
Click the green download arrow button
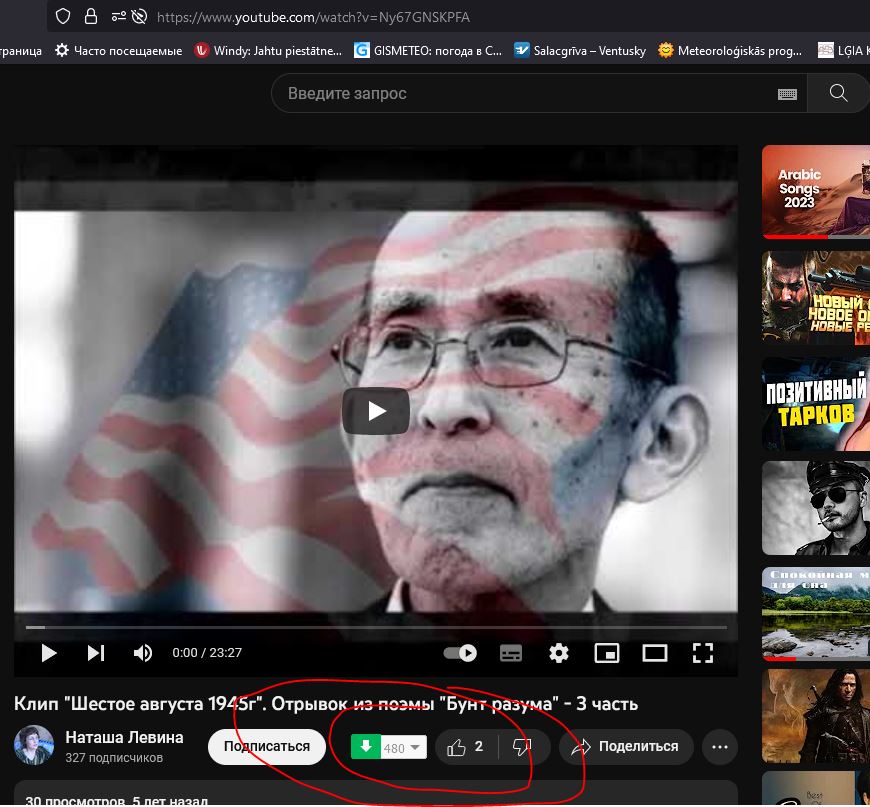(366, 747)
